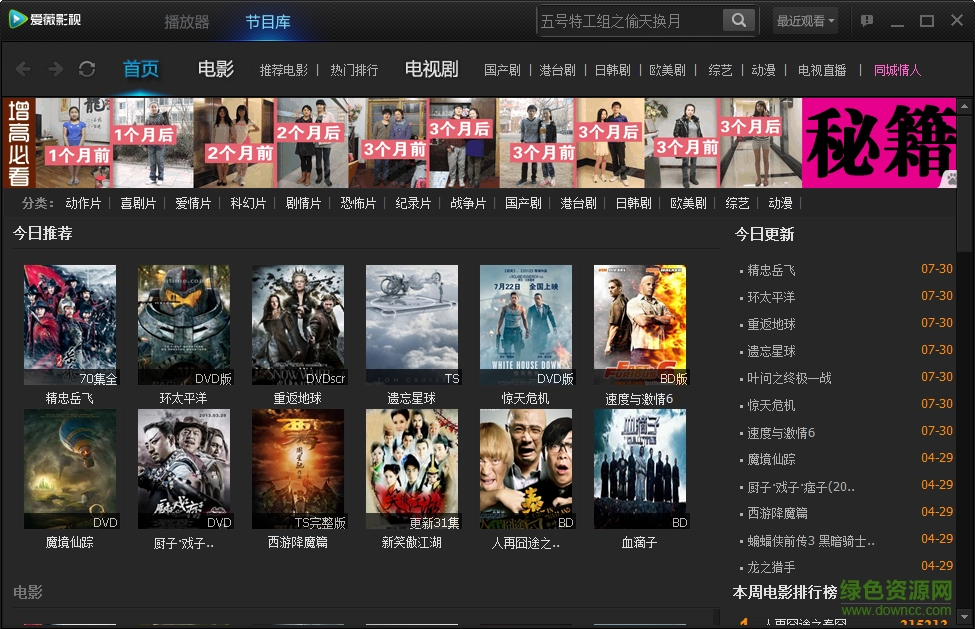Open the 电视剧 section
The width and height of the screenshot is (975, 629).
click(432, 68)
